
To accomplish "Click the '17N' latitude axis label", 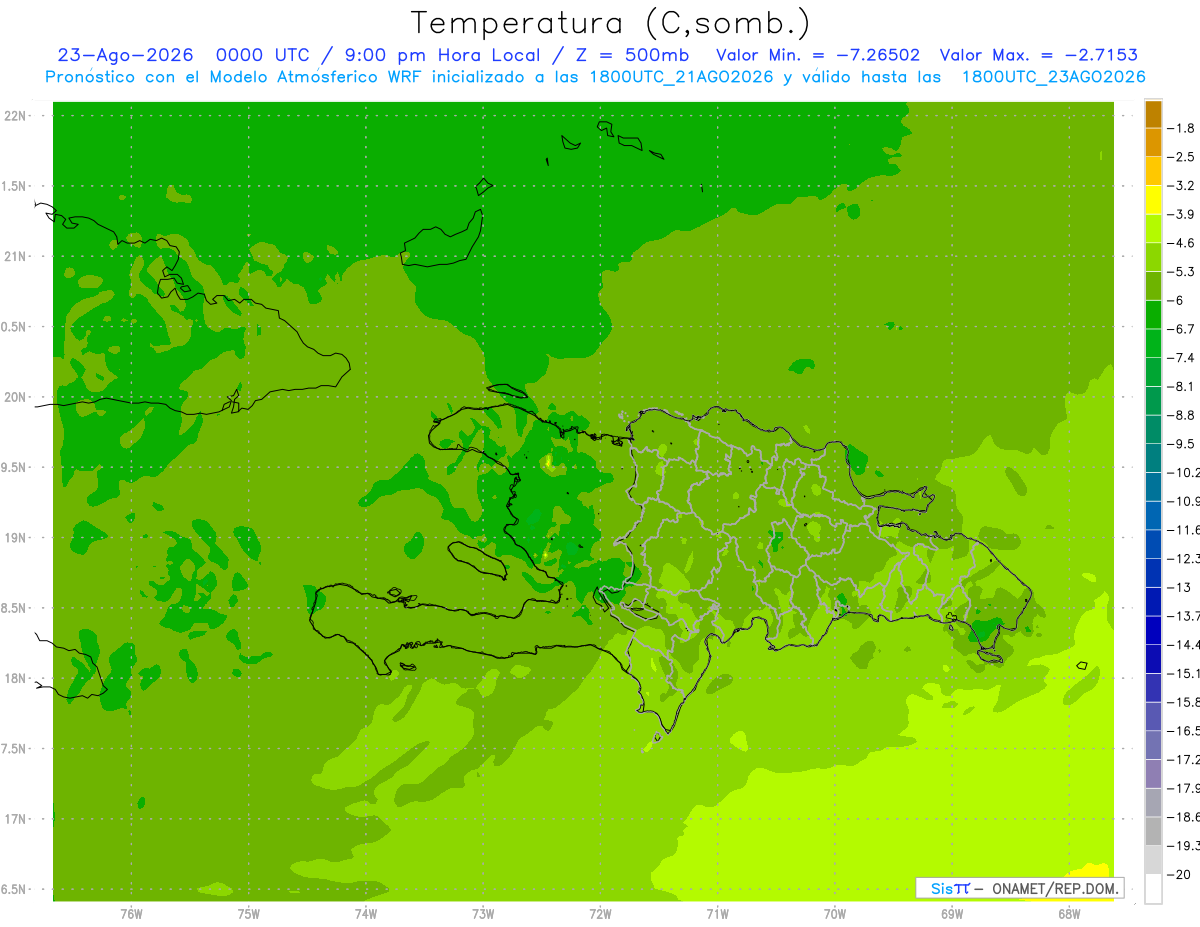I will (16, 820).
